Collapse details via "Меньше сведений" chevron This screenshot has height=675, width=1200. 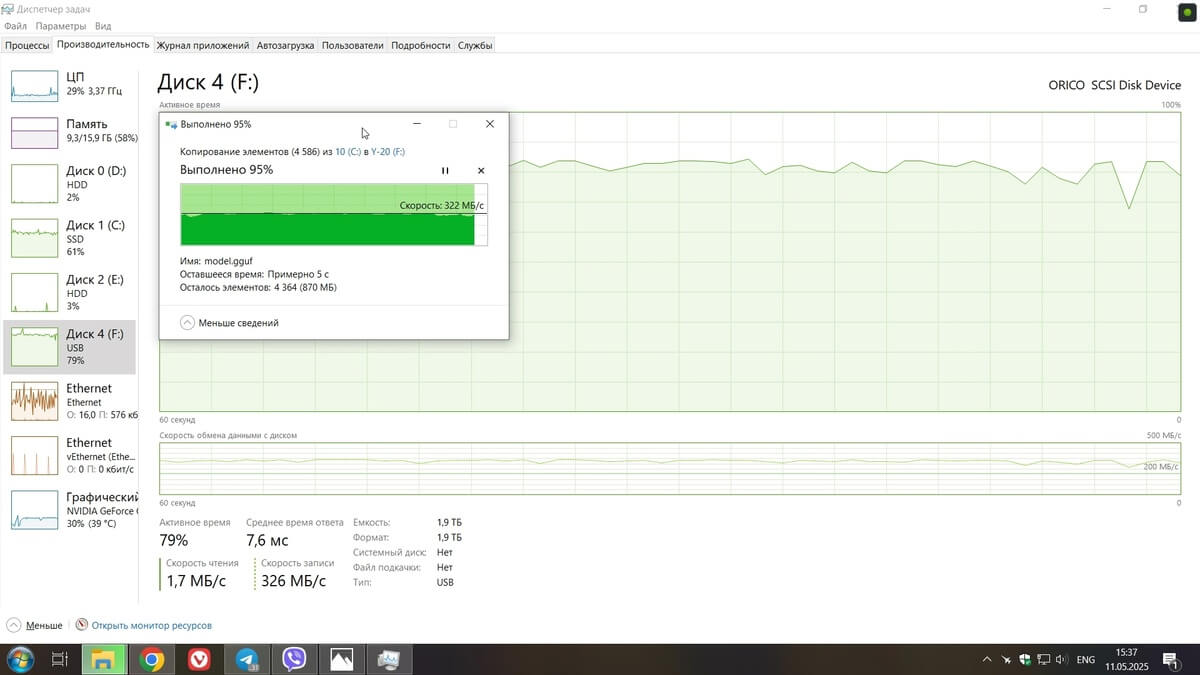click(x=188, y=323)
